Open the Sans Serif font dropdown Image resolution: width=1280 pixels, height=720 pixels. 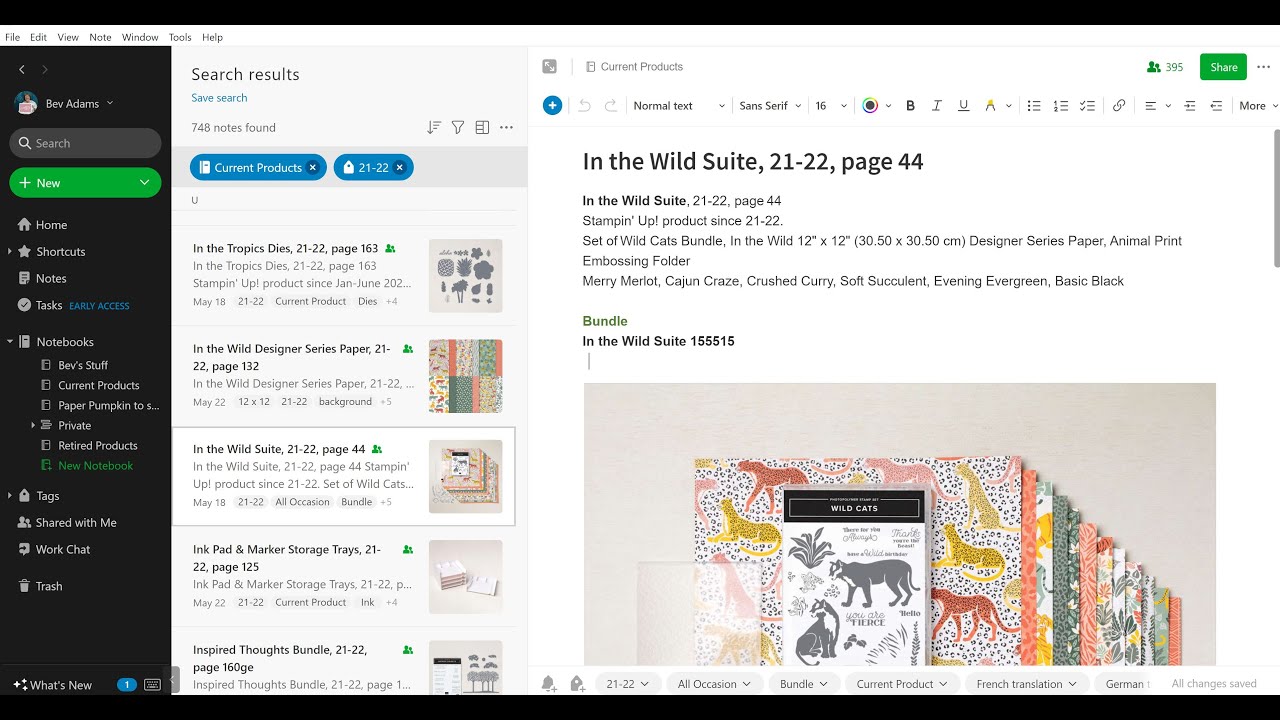(770, 106)
